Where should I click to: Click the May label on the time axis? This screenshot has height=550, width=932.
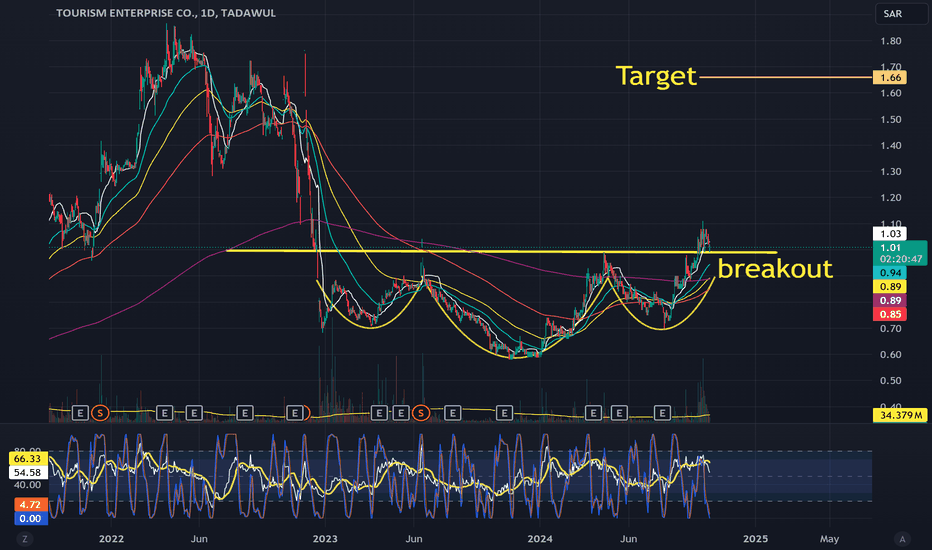pyautogui.click(x=829, y=539)
